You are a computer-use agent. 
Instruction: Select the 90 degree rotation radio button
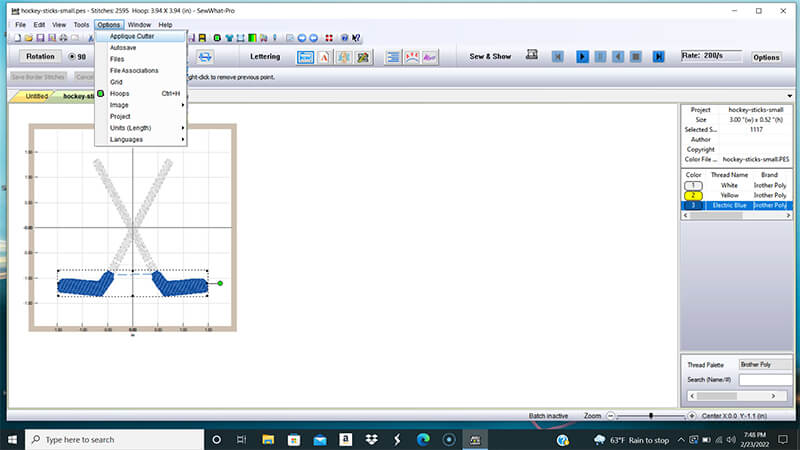[x=70, y=57]
